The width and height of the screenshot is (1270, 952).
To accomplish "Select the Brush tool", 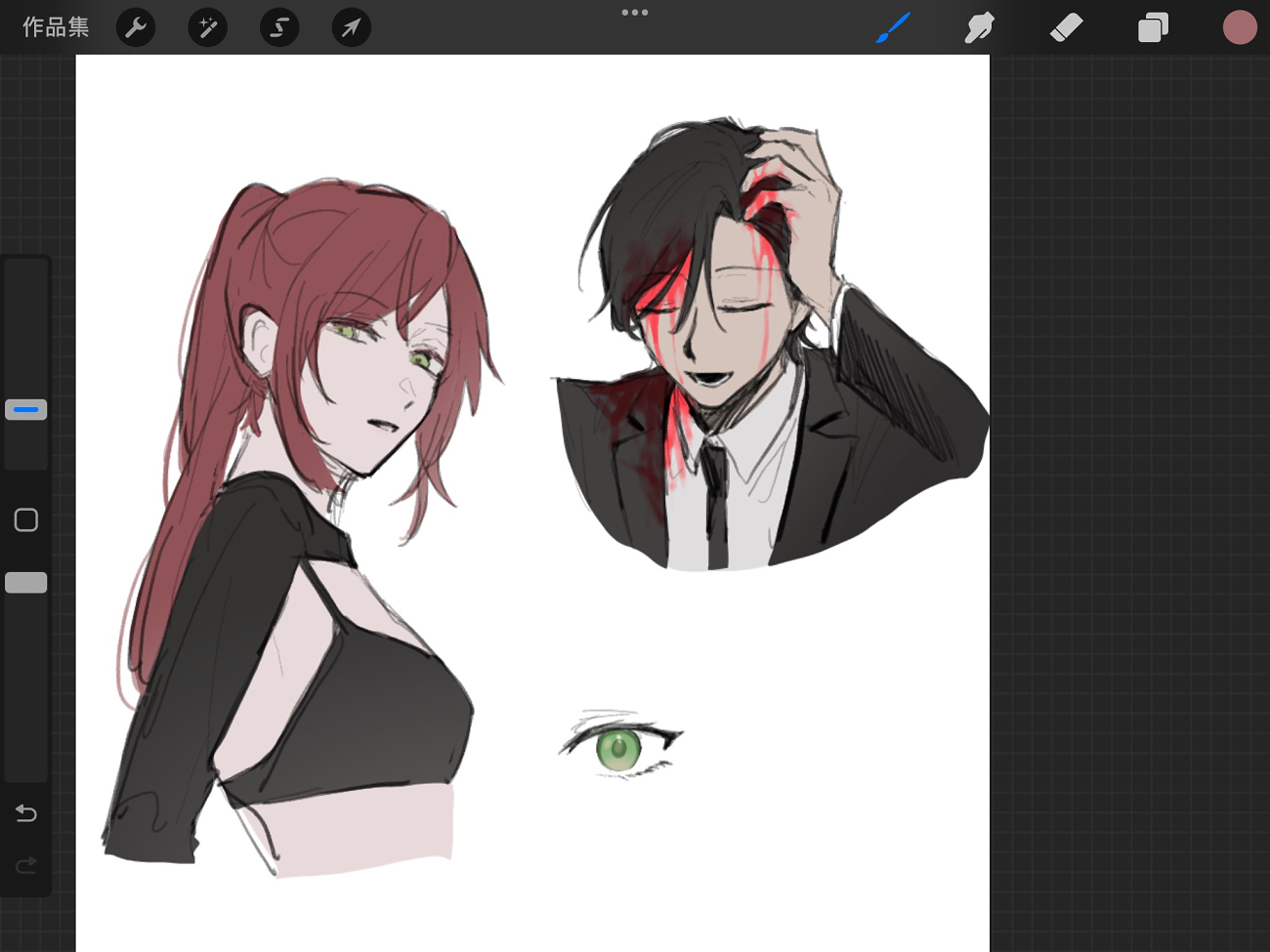I will [x=893, y=27].
